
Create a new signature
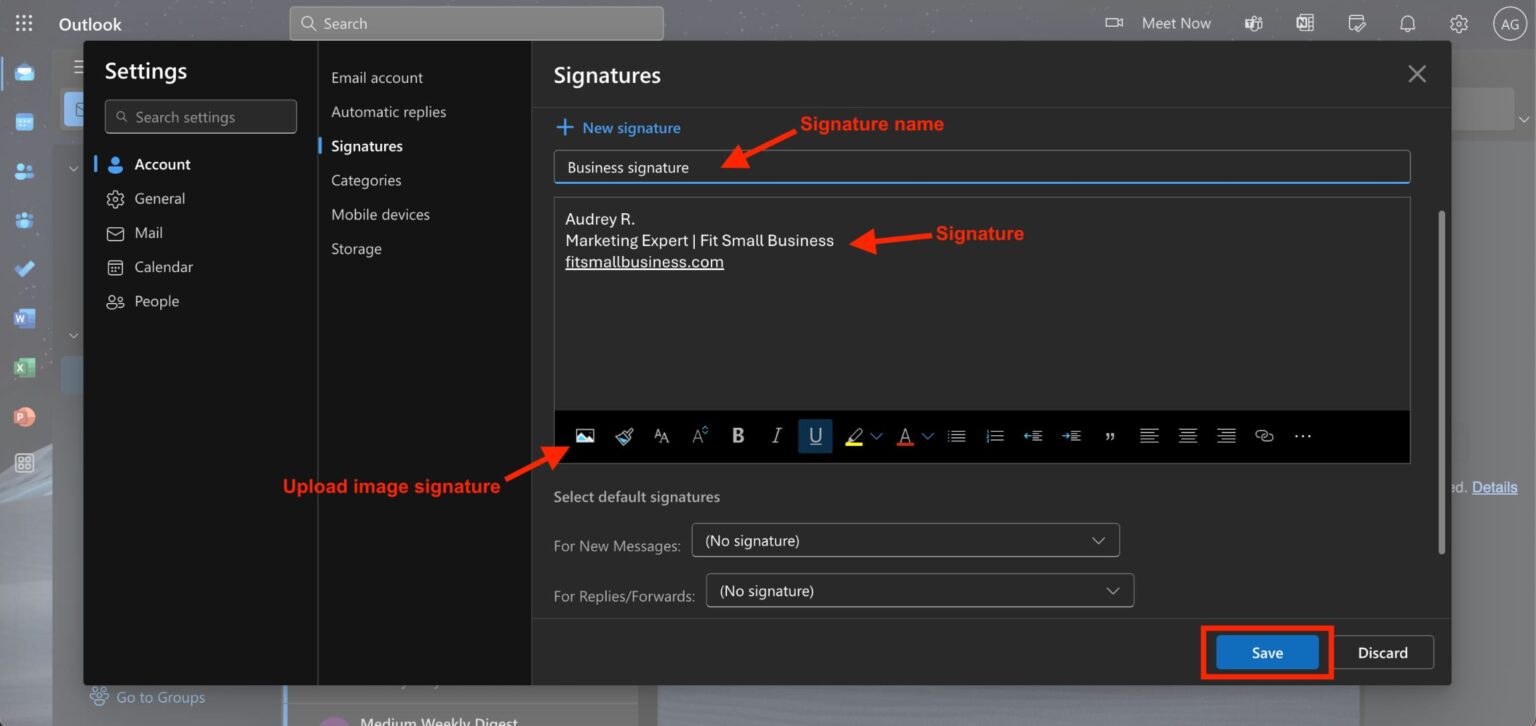[x=618, y=127]
